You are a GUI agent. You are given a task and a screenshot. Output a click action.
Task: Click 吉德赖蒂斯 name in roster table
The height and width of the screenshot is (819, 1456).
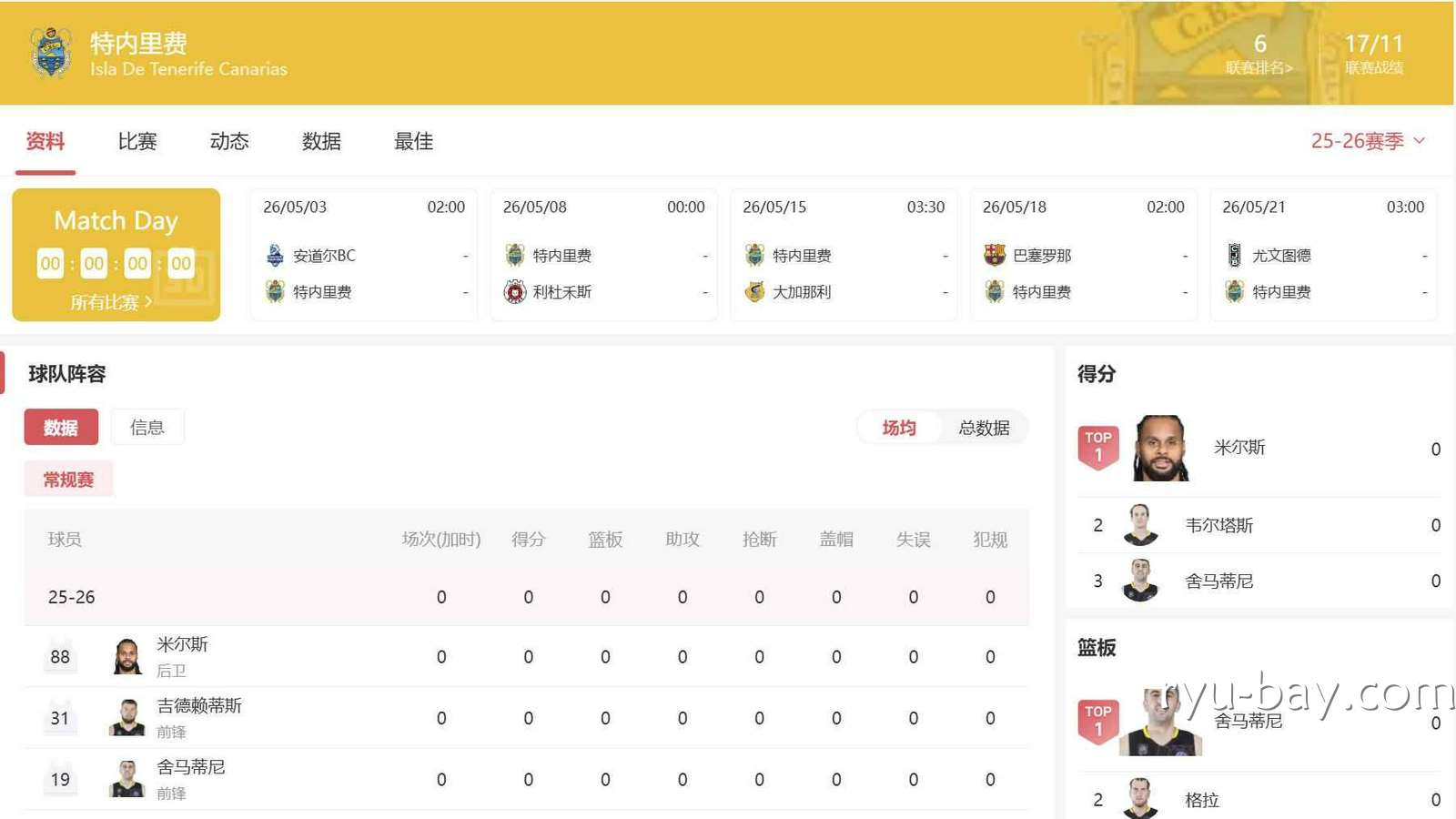(x=199, y=705)
